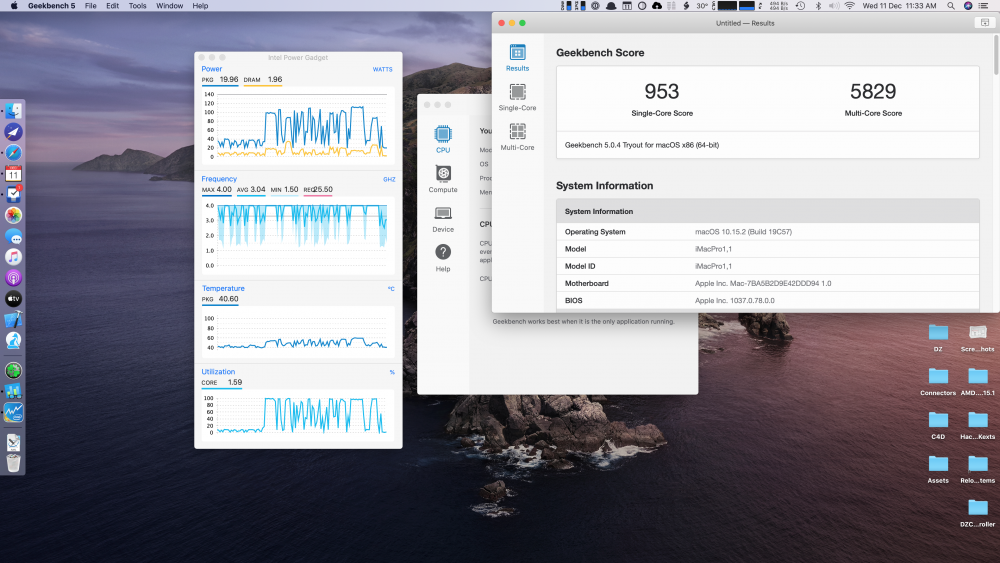Click the 953 single-core score value

click(661, 92)
